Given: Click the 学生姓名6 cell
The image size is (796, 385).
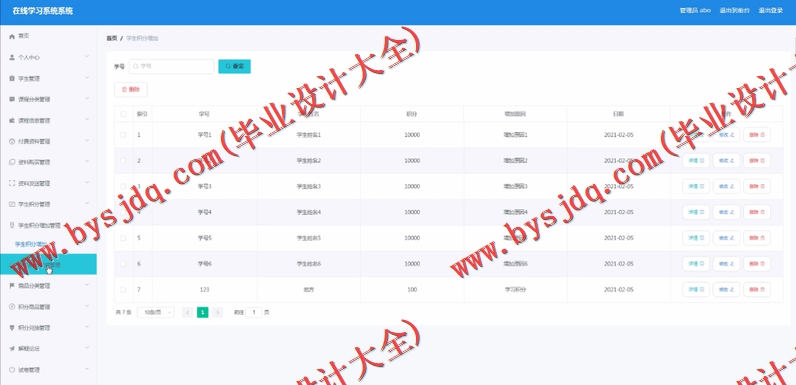Looking at the screenshot, I should coord(309,264).
